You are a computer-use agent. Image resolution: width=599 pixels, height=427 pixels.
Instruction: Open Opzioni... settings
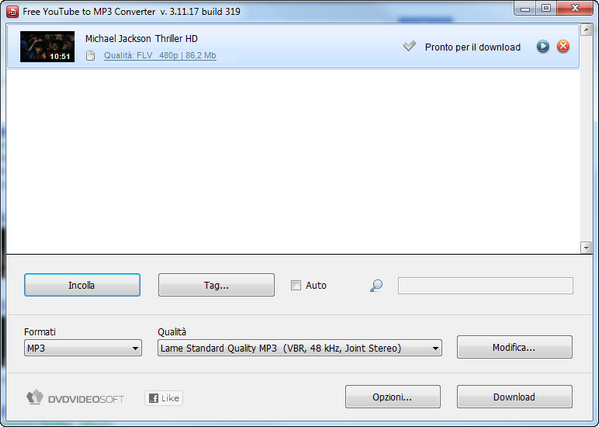(x=393, y=397)
